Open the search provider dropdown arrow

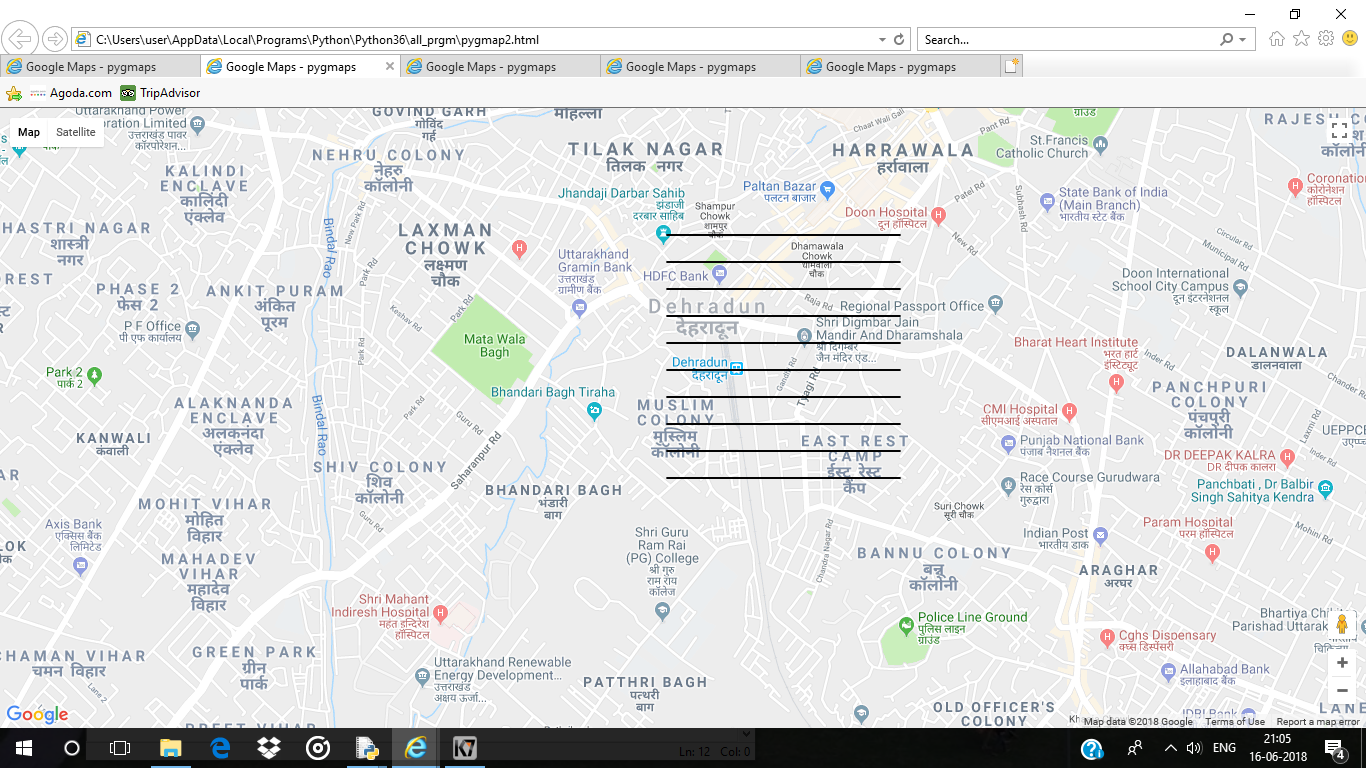click(x=1243, y=40)
